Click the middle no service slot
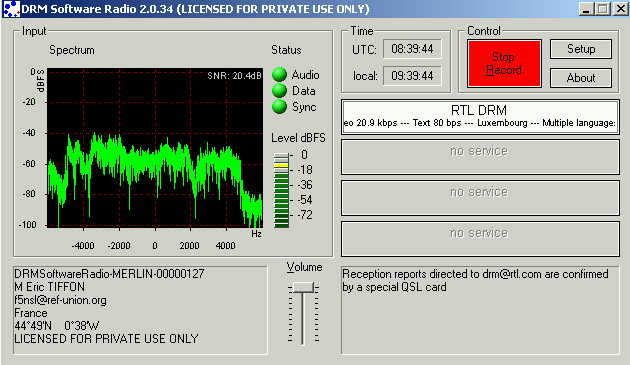The image size is (630, 365). 480,198
